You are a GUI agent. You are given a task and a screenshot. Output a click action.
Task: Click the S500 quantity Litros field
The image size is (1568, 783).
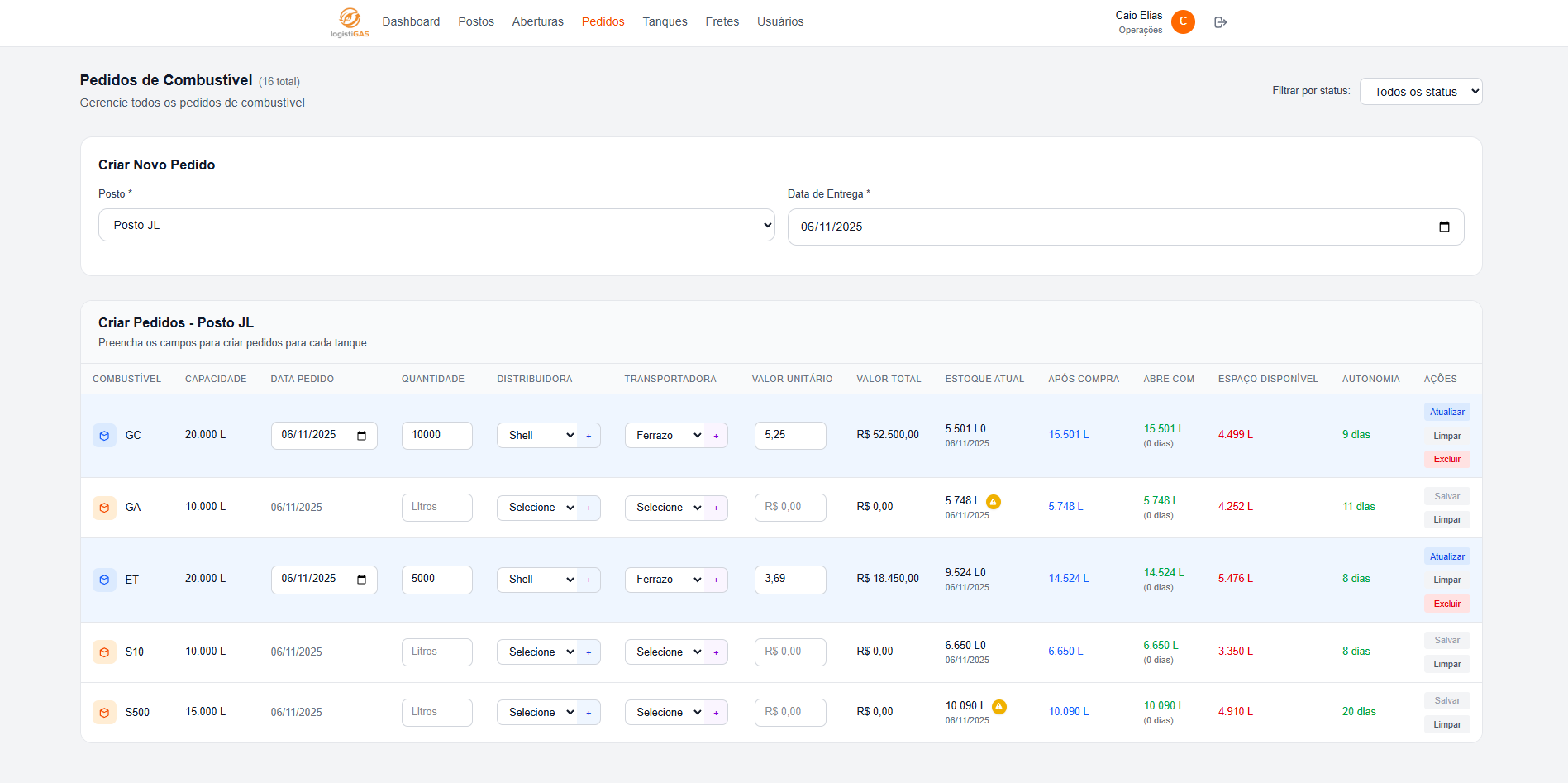(x=436, y=712)
